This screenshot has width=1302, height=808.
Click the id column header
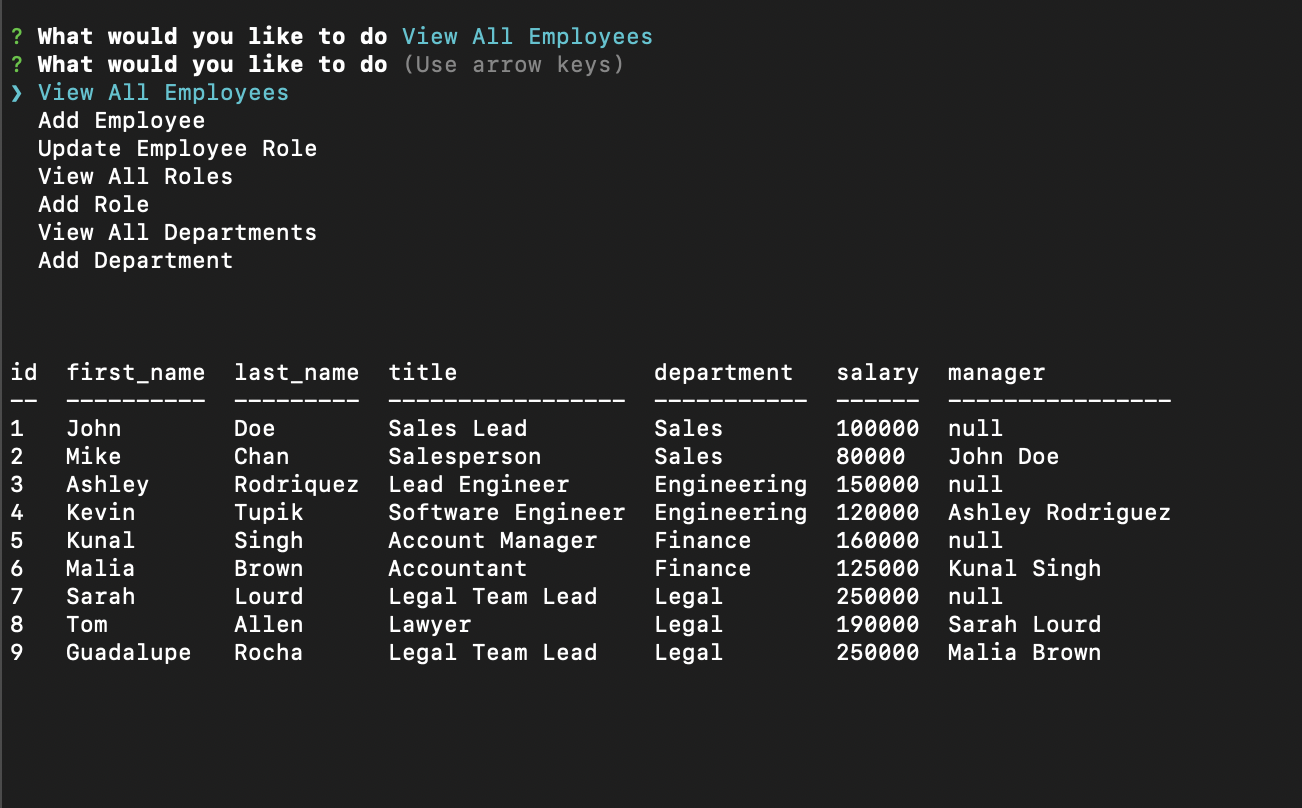pos(24,373)
